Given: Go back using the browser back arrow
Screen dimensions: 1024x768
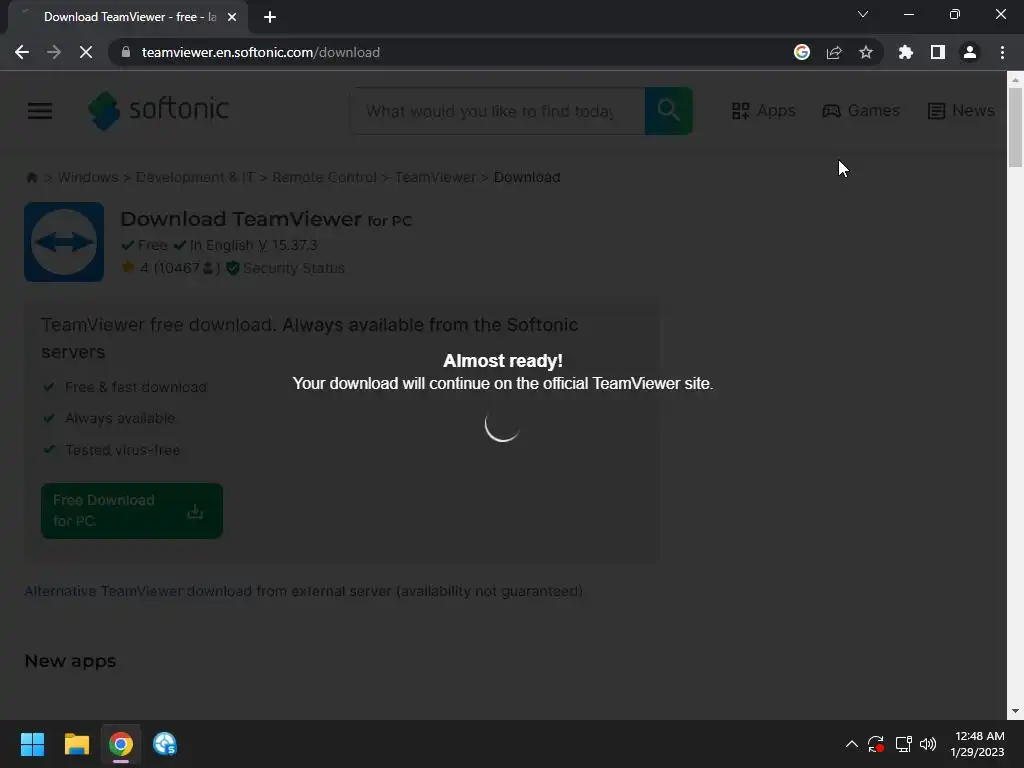Looking at the screenshot, I should 22,52.
